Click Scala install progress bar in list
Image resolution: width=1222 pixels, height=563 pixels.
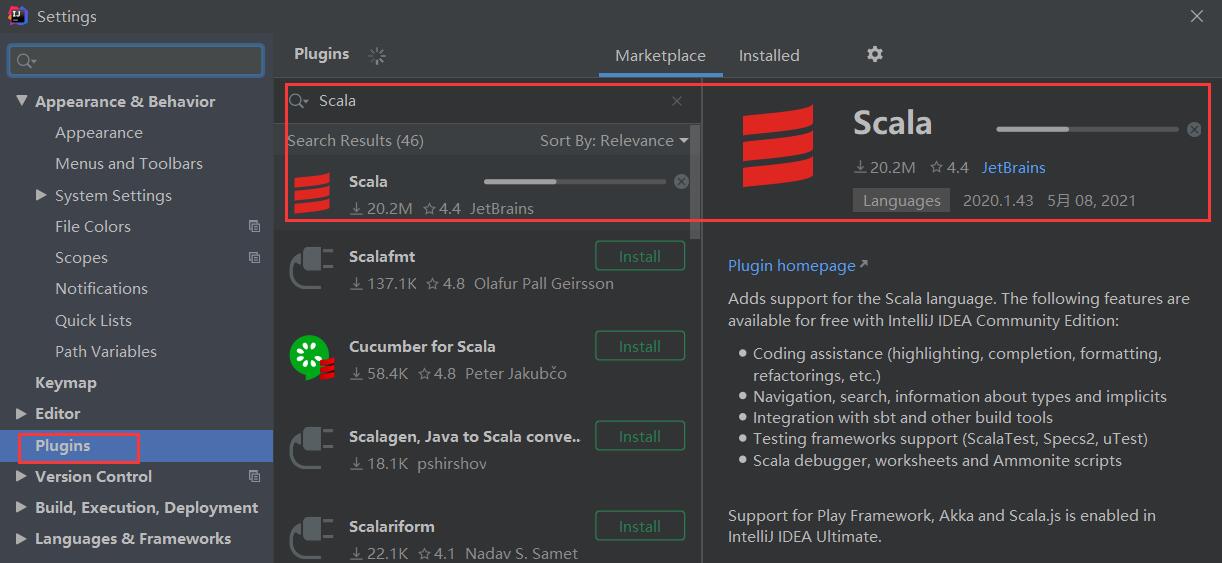(574, 181)
